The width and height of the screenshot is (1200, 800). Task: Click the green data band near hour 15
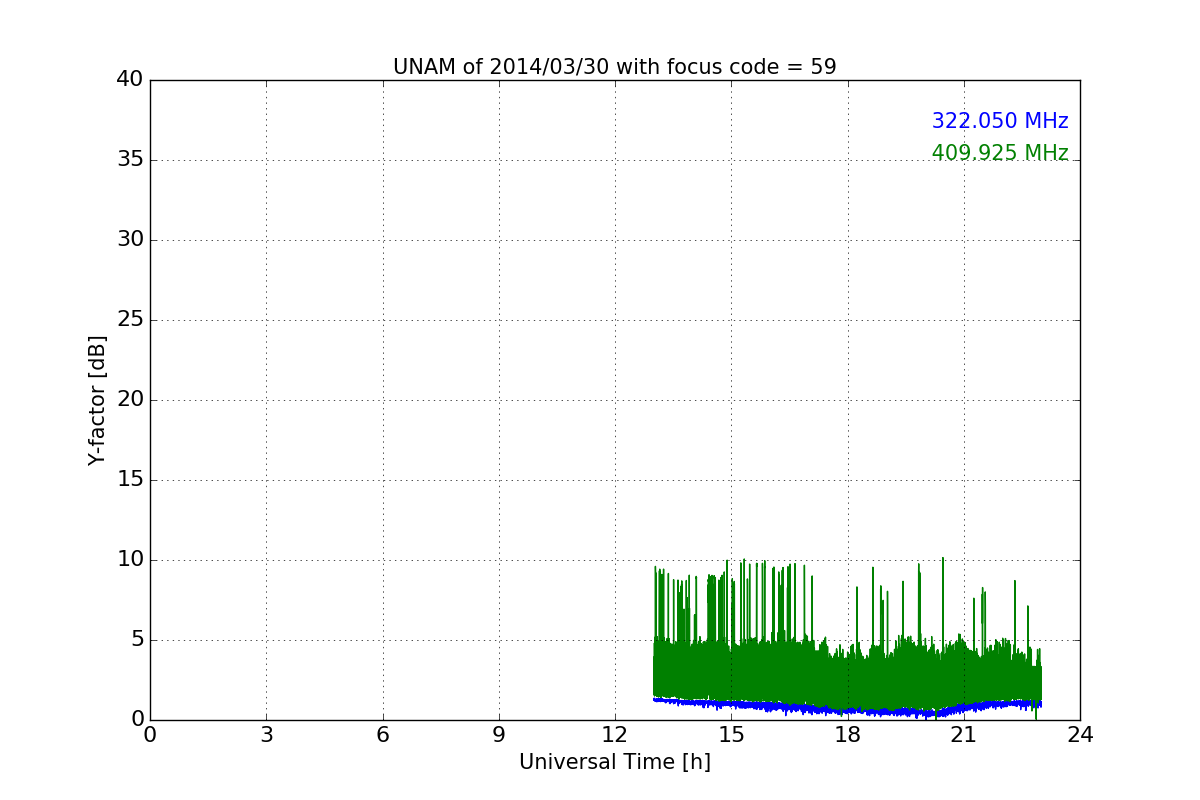pos(731,670)
